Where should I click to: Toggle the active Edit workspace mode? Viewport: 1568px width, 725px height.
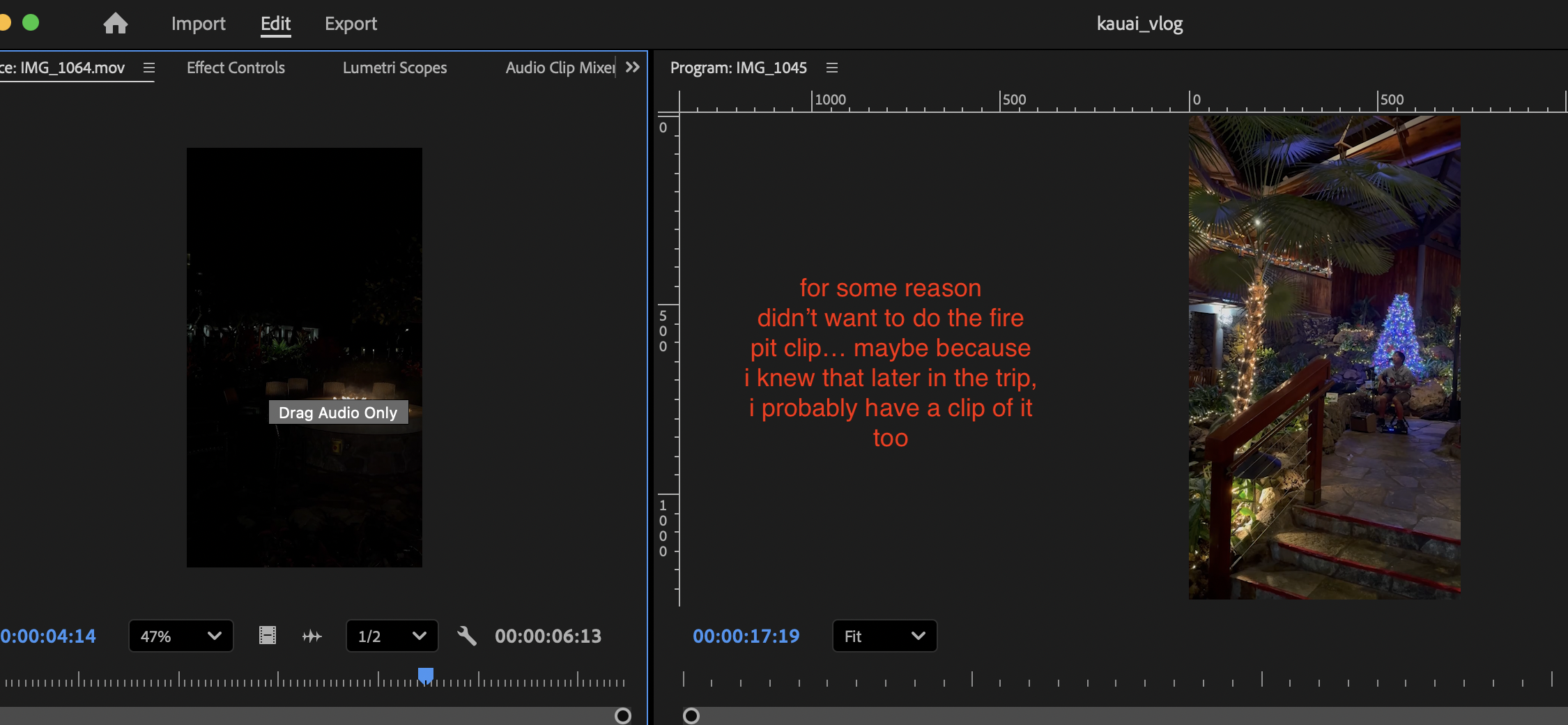point(275,23)
